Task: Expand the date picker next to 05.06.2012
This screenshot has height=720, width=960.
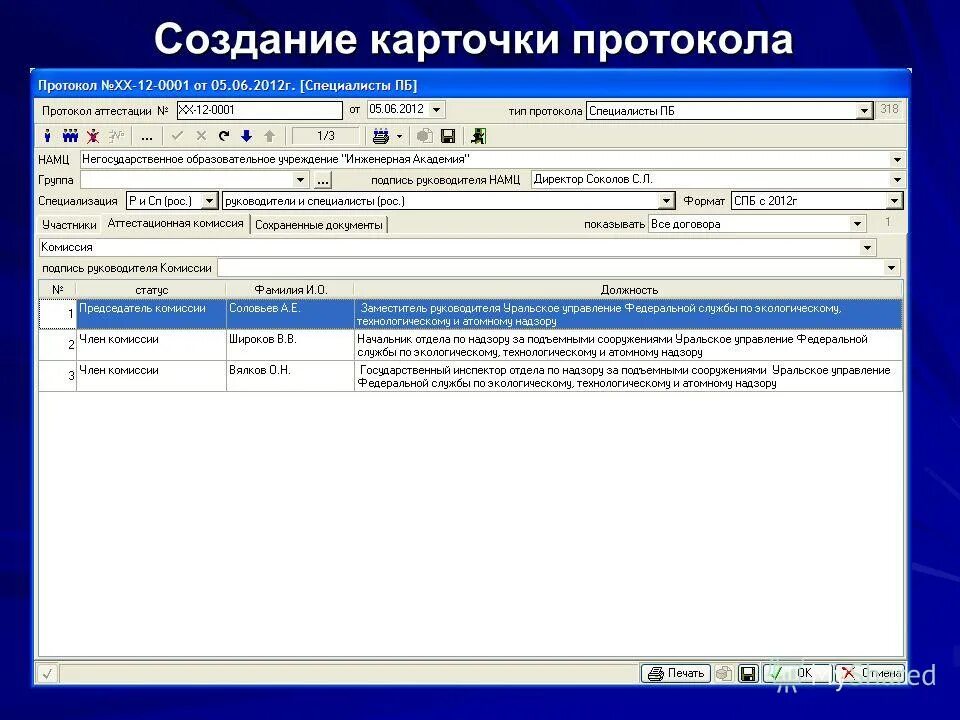Action: tap(438, 110)
